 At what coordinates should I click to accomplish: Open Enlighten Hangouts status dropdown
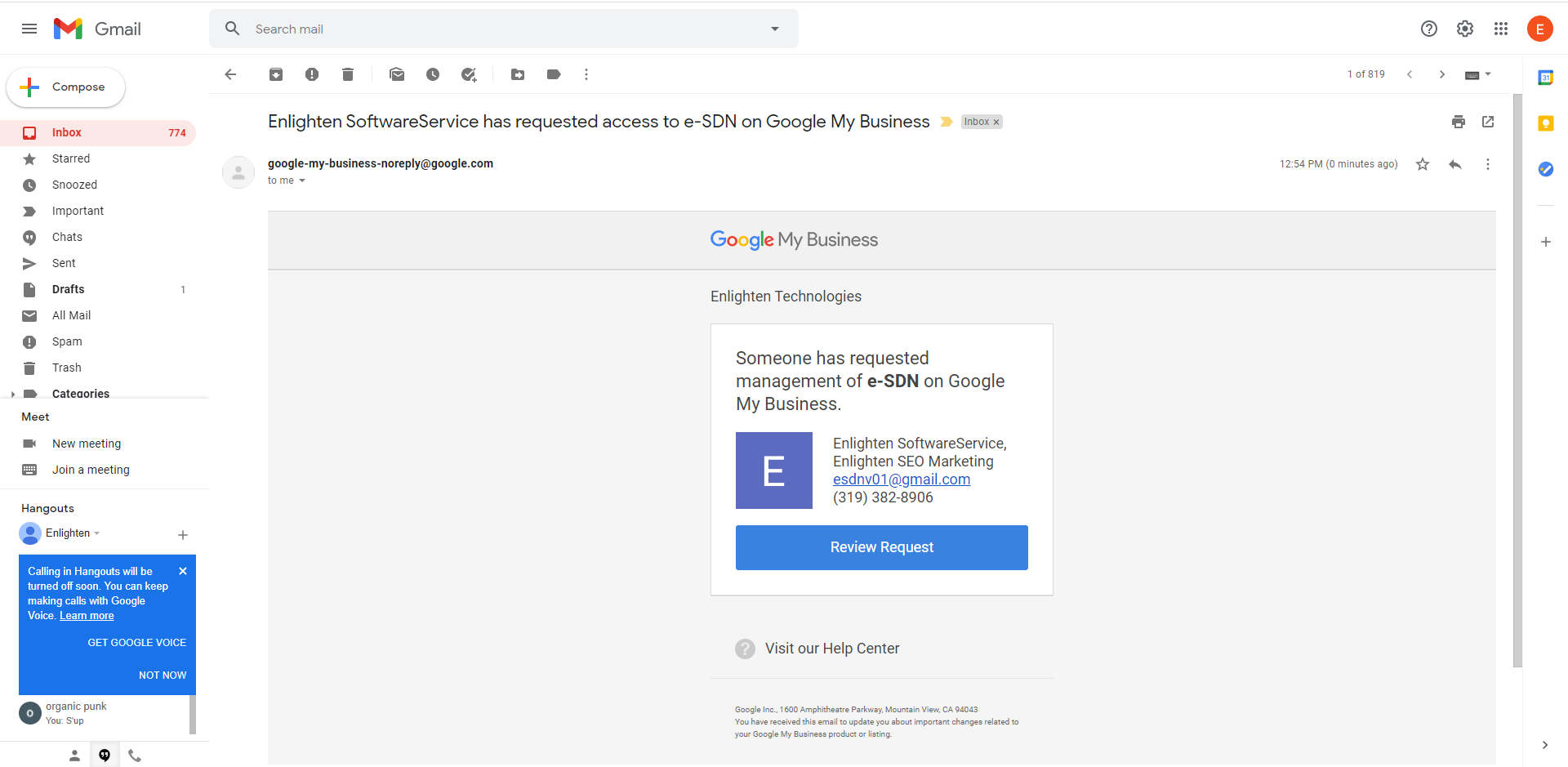[x=73, y=533]
